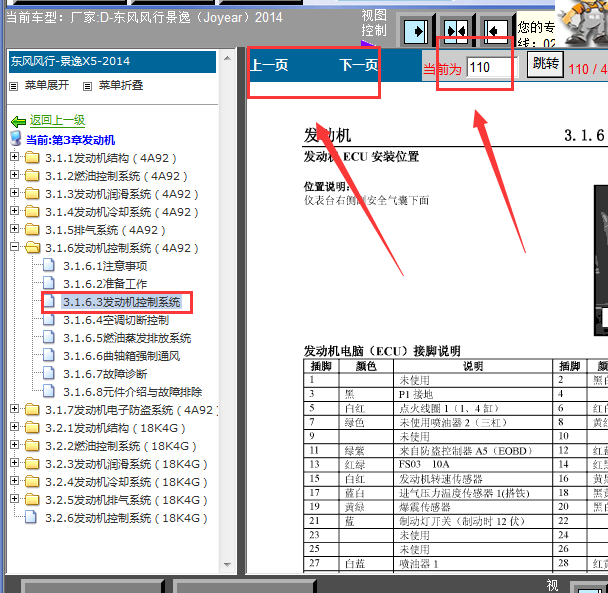Expand the 3.1.5排气系统 node
The height and width of the screenshot is (593, 608).
[x=14, y=228]
